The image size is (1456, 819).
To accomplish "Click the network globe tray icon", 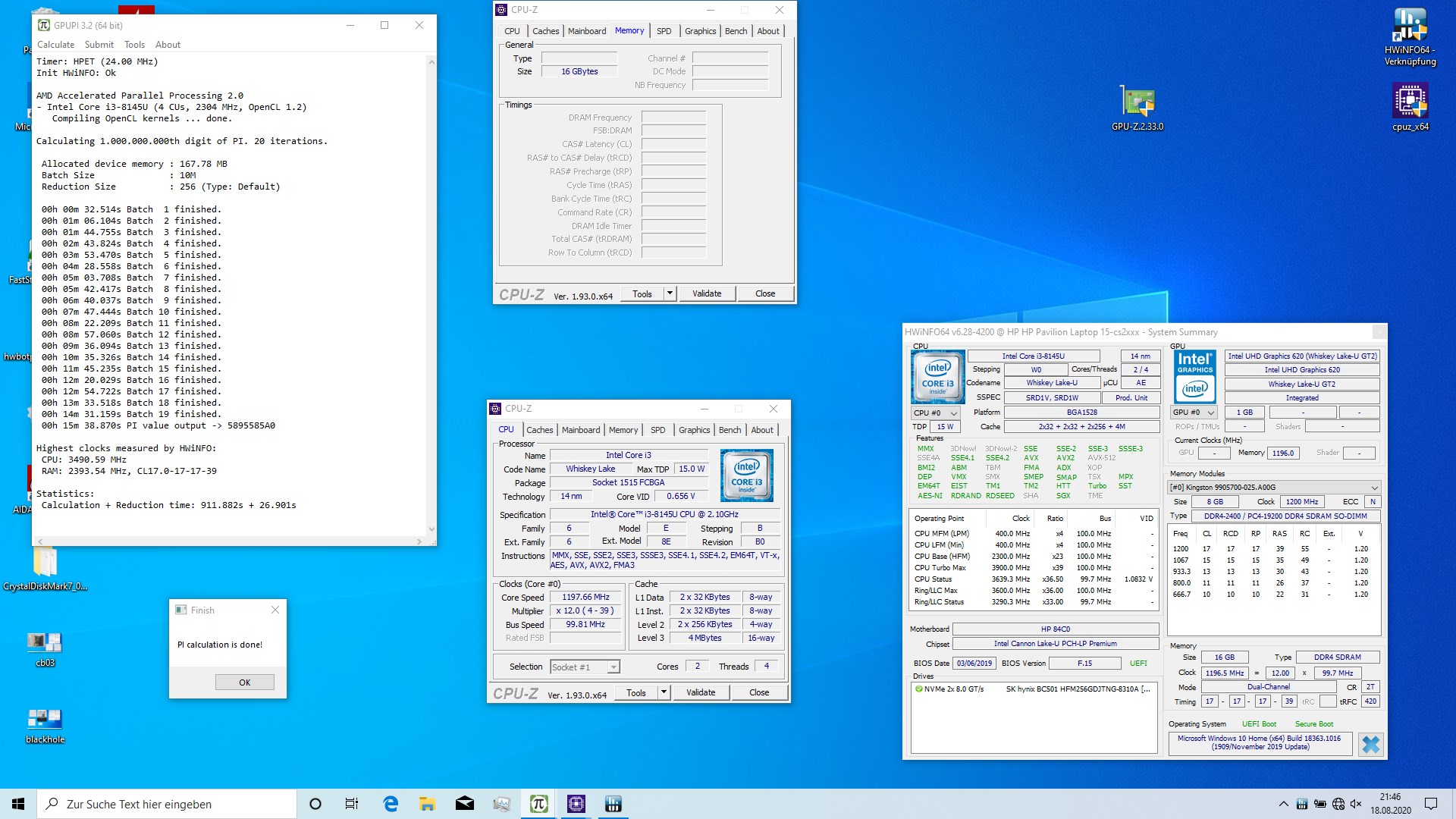I will click(1338, 804).
